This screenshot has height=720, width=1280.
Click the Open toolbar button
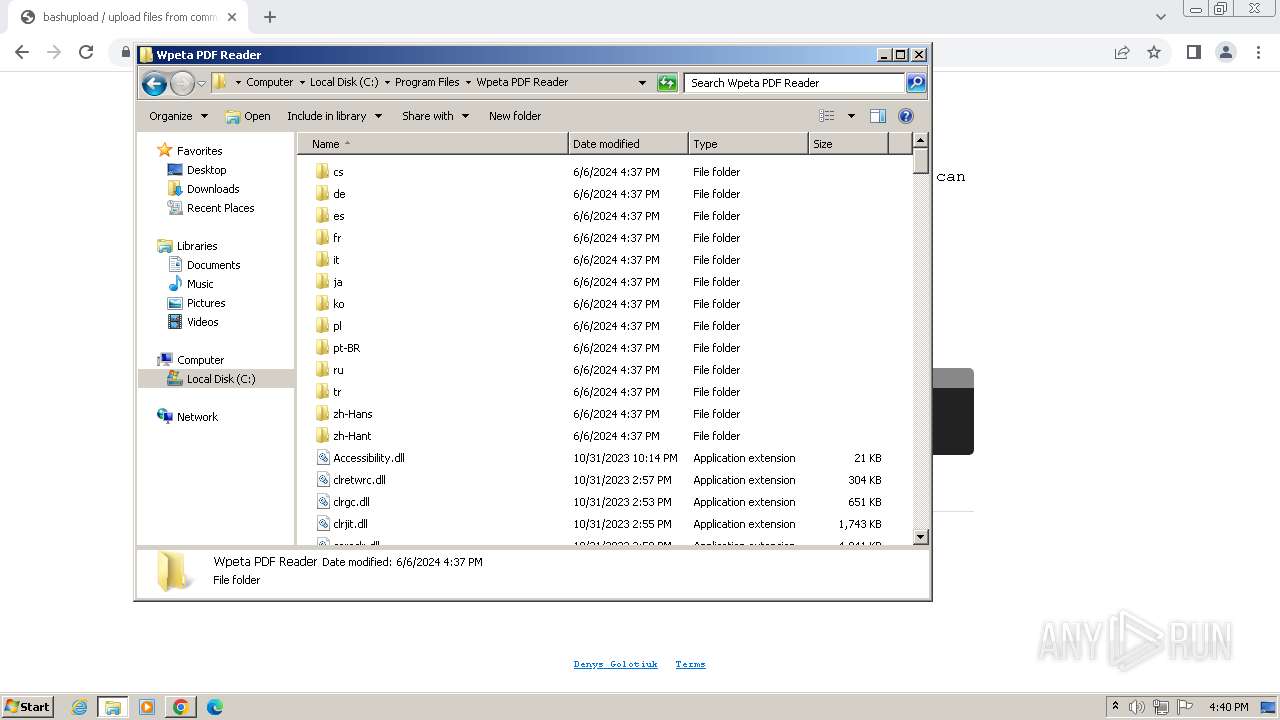(x=248, y=116)
